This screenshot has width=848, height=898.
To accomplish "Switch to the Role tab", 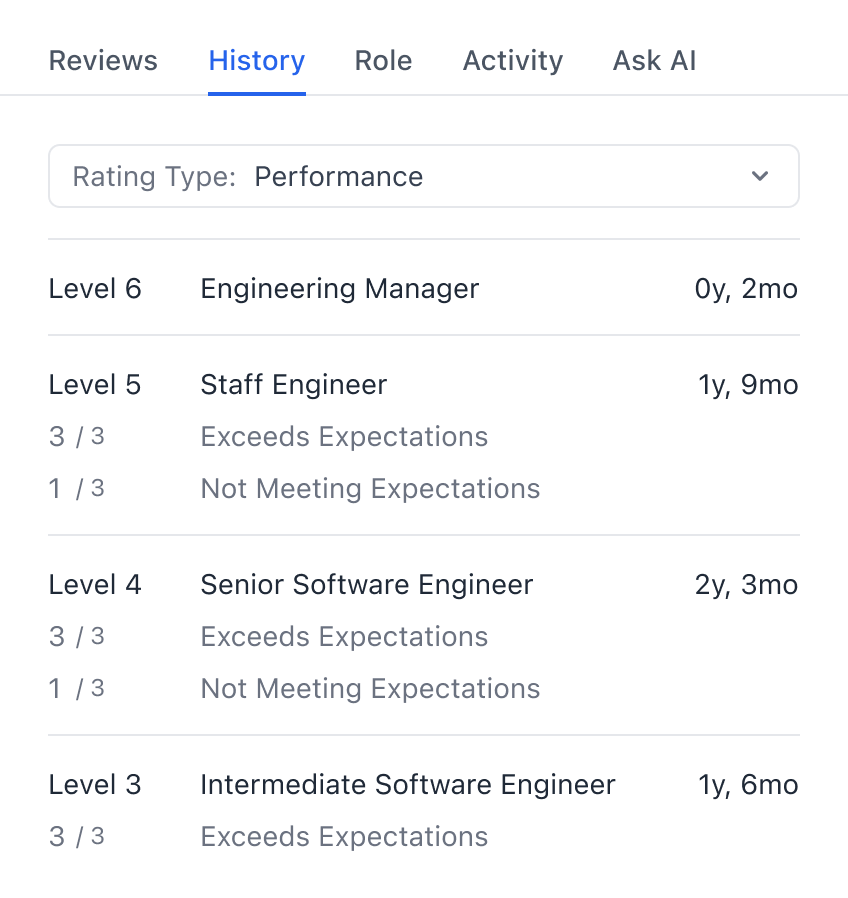I will [x=383, y=61].
